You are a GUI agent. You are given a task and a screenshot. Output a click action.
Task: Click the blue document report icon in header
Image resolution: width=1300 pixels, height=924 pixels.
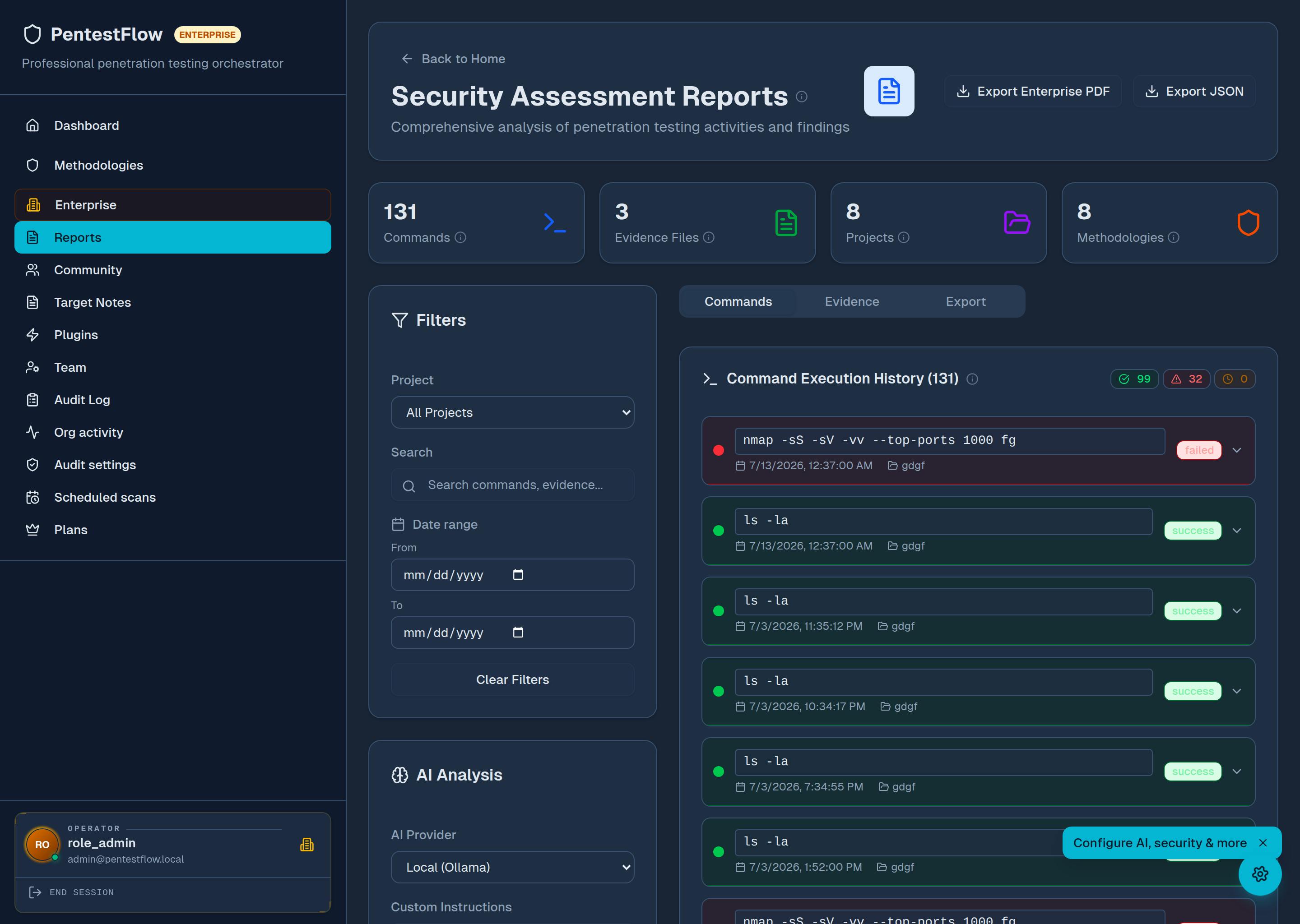pos(888,91)
